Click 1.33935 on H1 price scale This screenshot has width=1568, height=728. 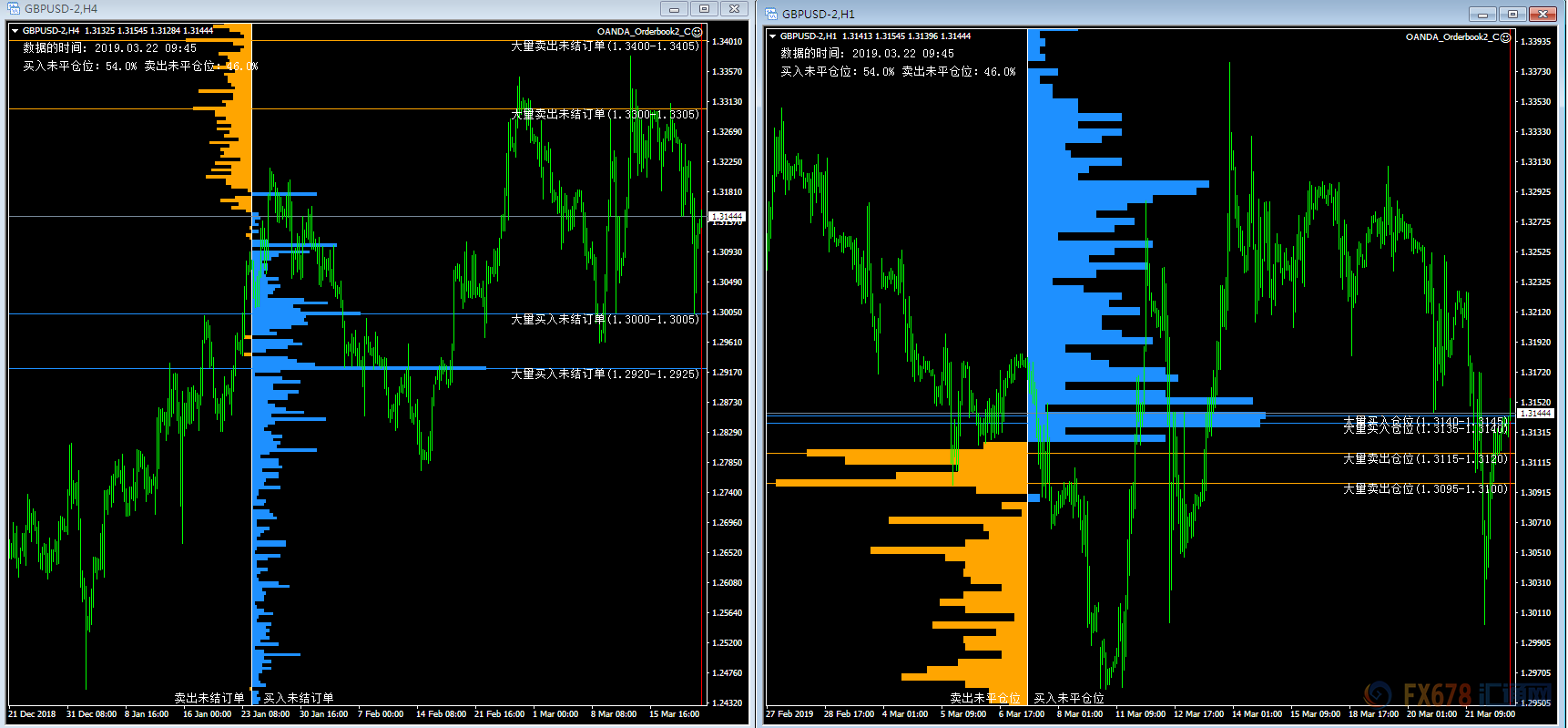[x=1535, y=41]
